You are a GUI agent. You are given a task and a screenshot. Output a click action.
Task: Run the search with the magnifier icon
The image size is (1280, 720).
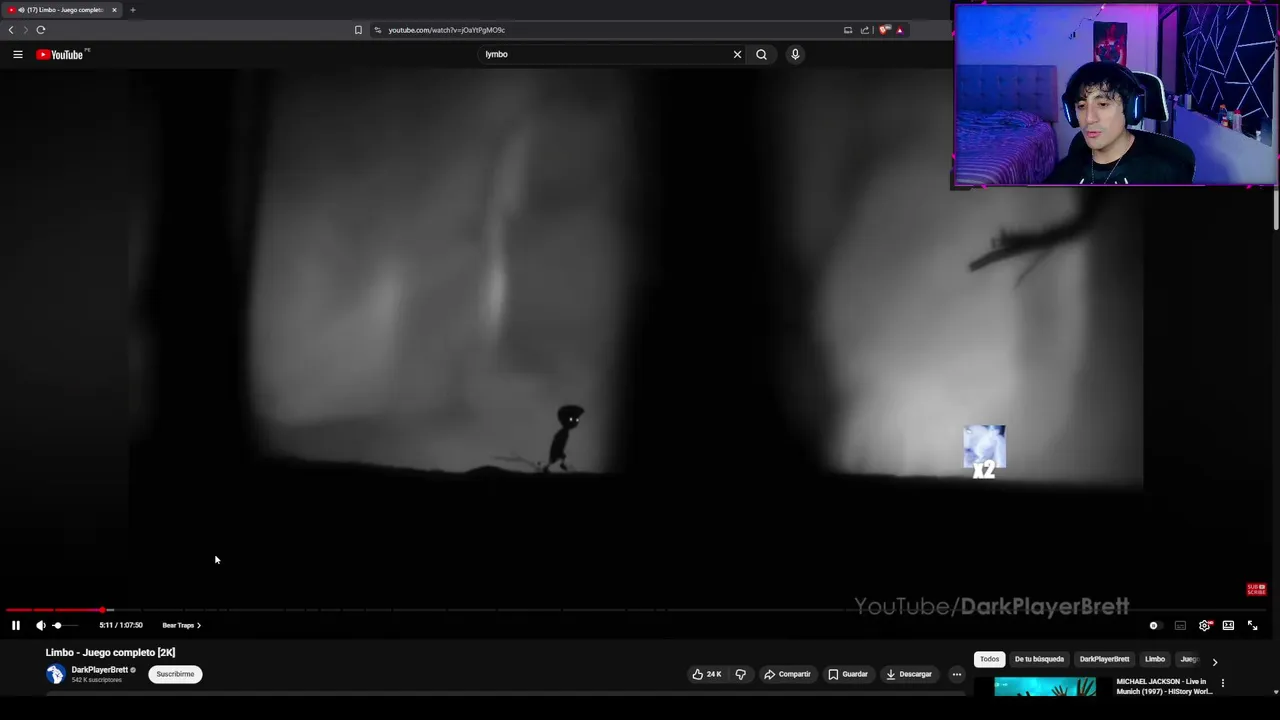(x=761, y=54)
